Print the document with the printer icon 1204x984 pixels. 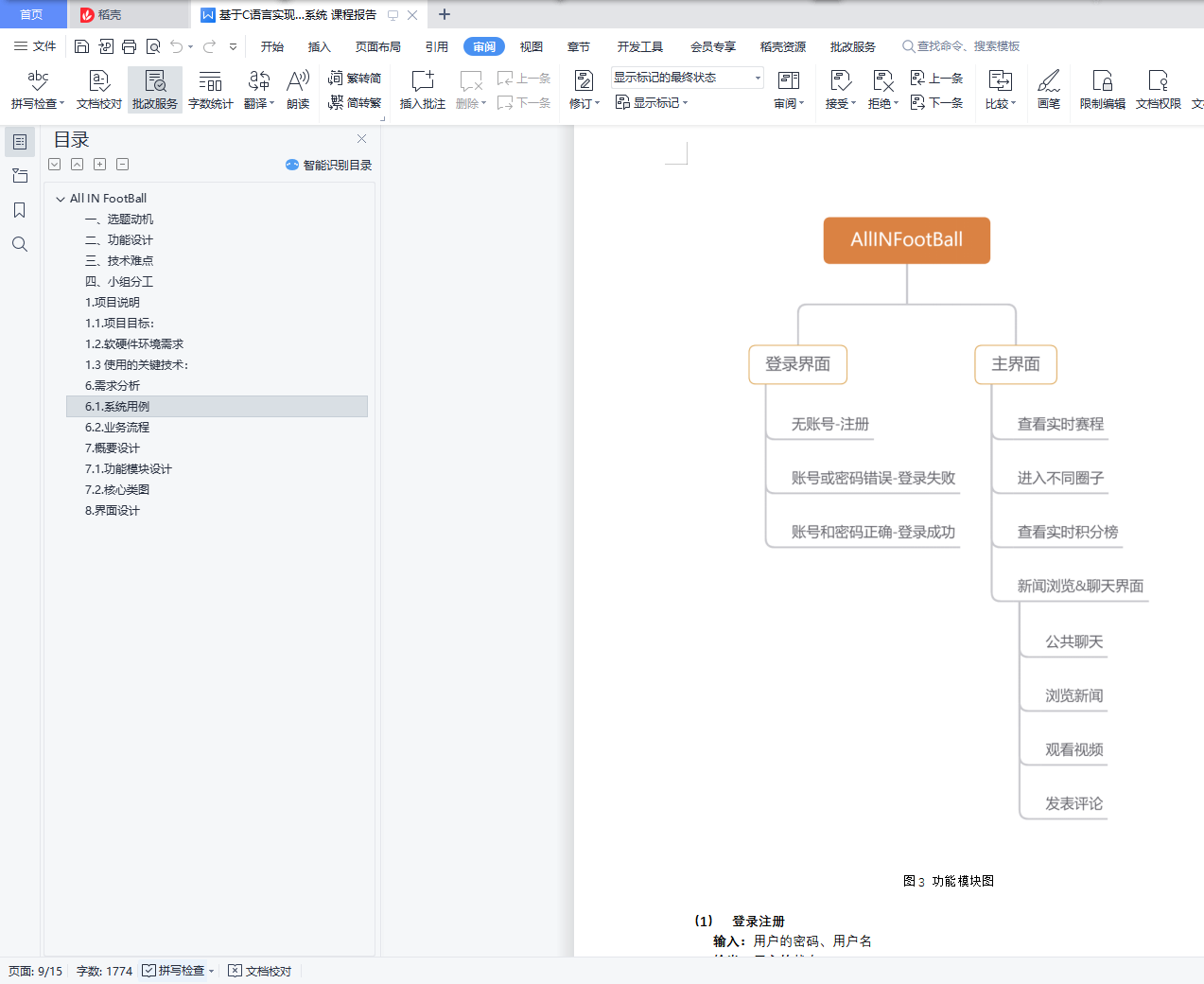[130, 46]
